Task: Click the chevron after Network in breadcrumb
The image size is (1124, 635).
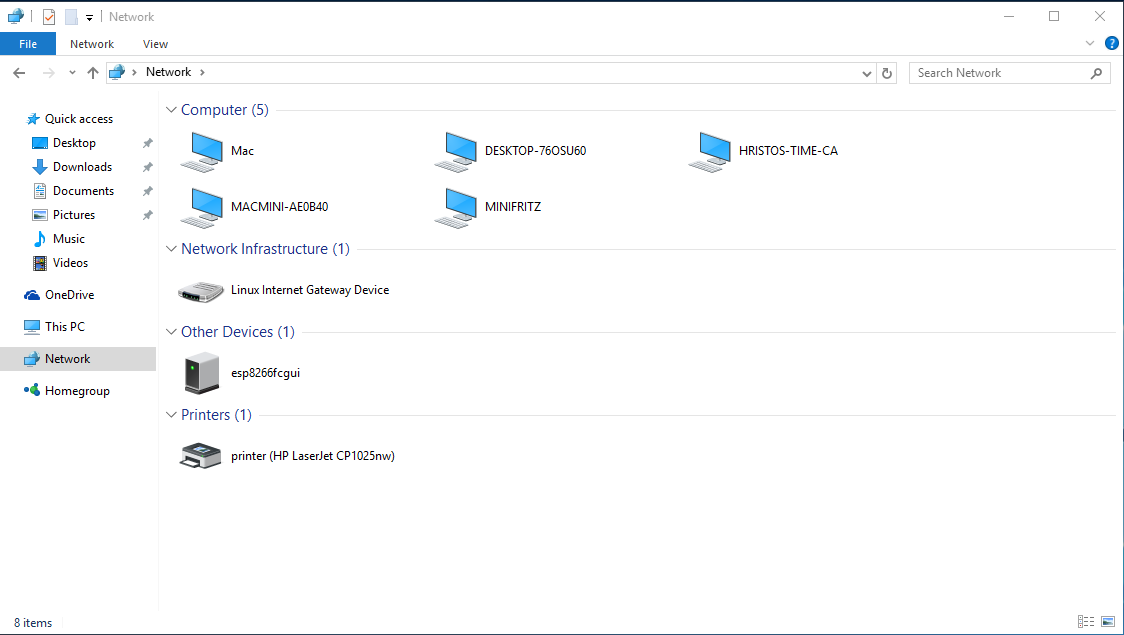Action: pyautogui.click(x=202, y=72)
